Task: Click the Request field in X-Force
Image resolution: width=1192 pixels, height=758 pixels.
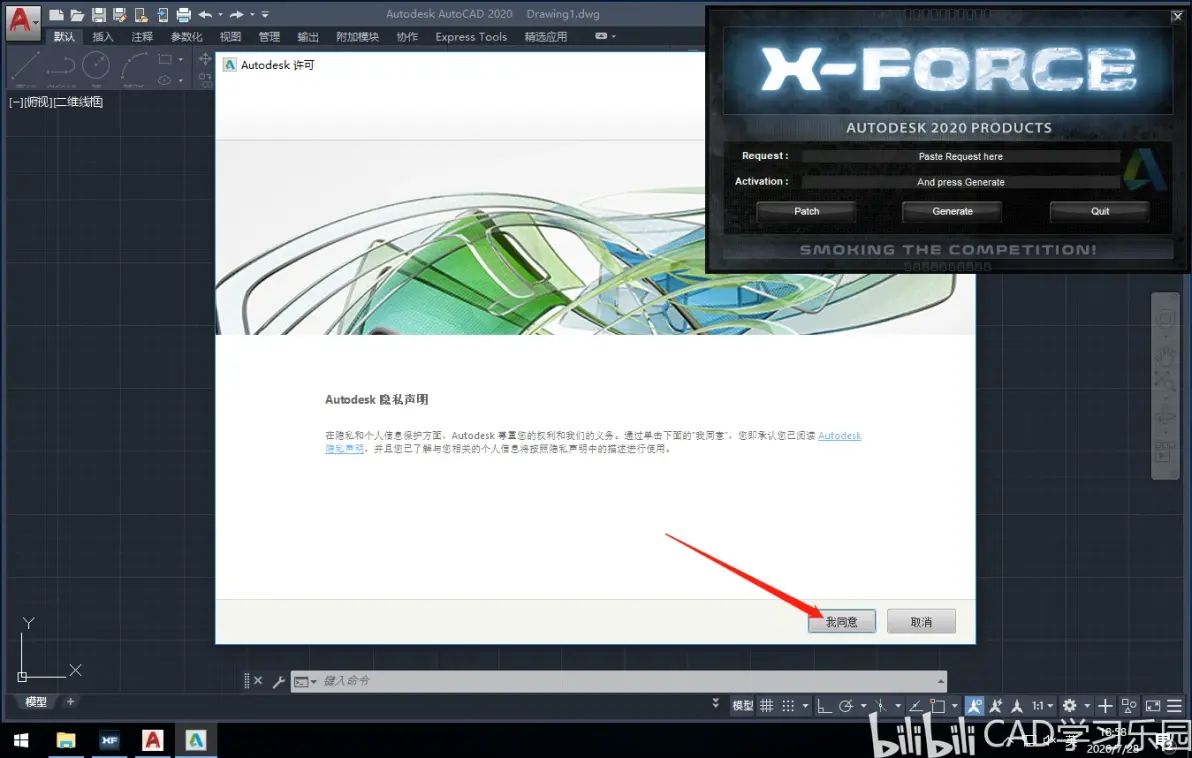Action: pos(961,157)
